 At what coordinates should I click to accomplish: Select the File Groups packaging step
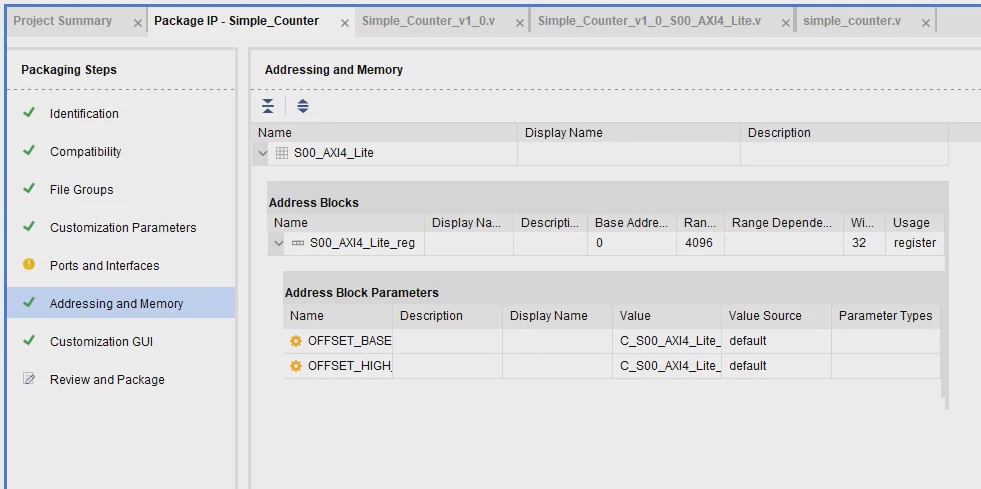81,189
